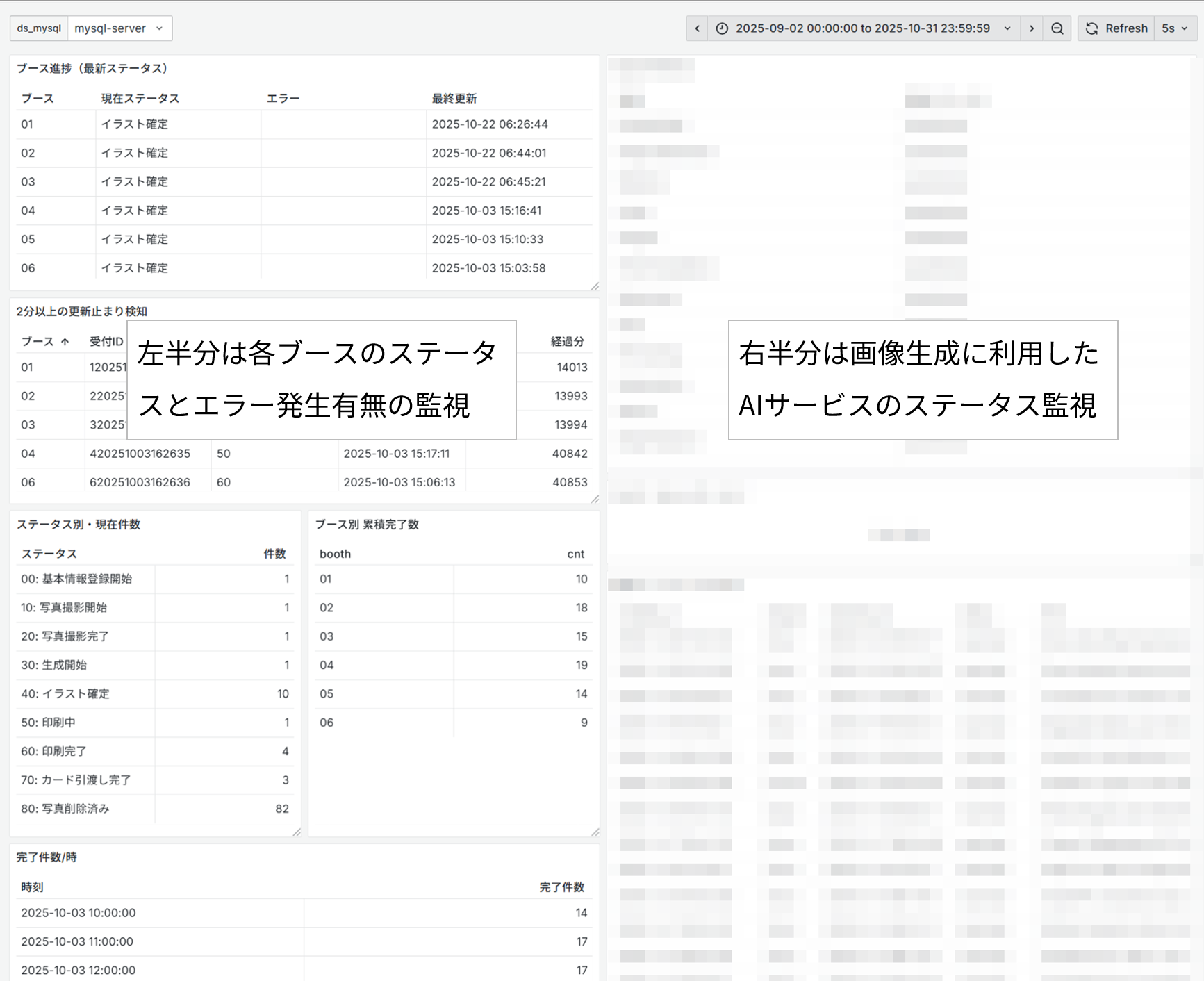Image resolution: width=1204 pixels, height=981 pixels.
Task: Click resize handle of ステータス別・現在件数 panel
Action: (297, 832)
